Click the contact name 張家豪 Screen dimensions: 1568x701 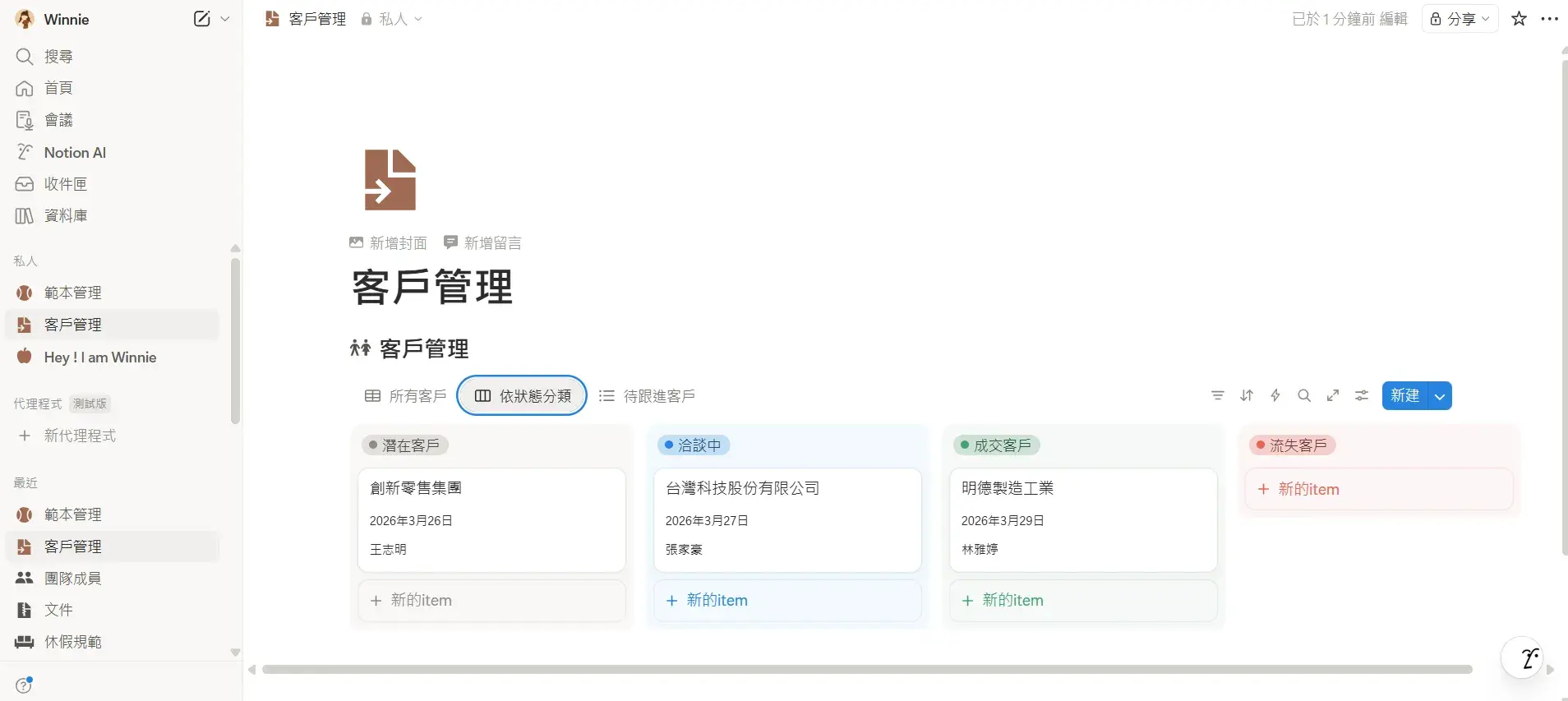point(684,549)
